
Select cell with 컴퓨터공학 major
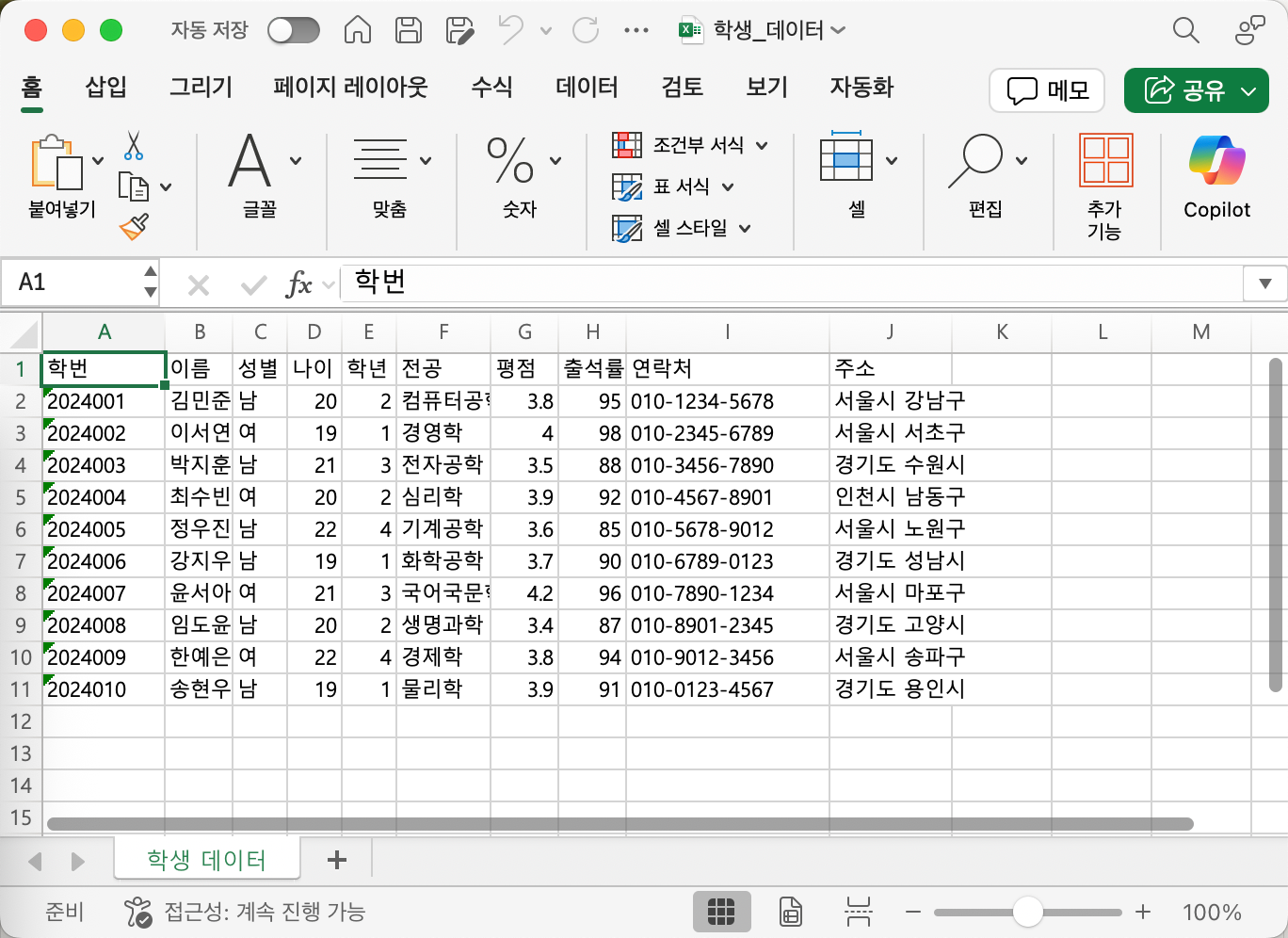[x=443, y=401]
